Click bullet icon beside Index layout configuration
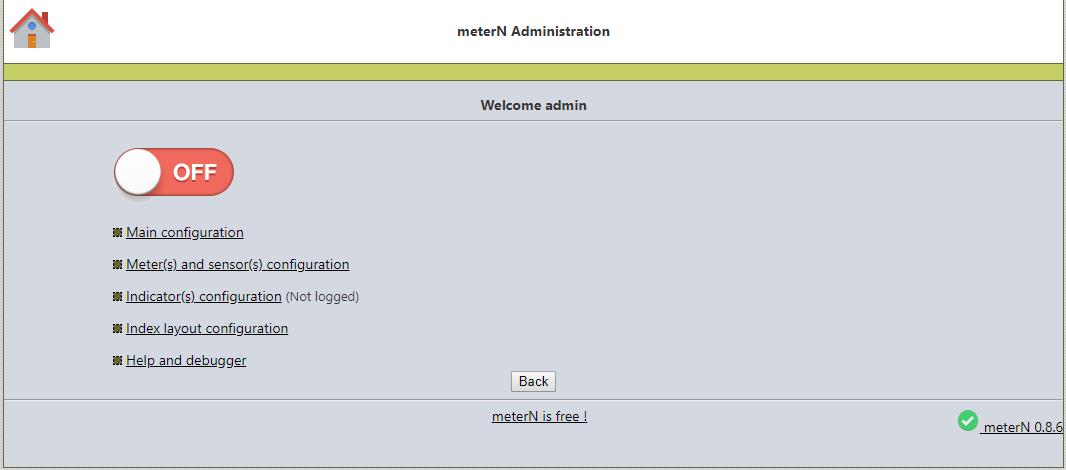The height and width of the screenshot is (470, 1066). [117, 329]
